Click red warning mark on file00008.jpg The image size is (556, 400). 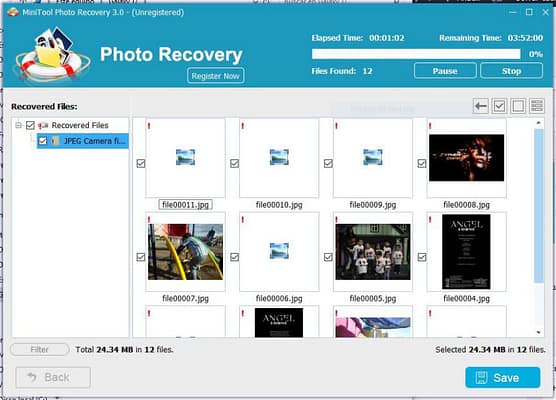[x=430, y=126]
